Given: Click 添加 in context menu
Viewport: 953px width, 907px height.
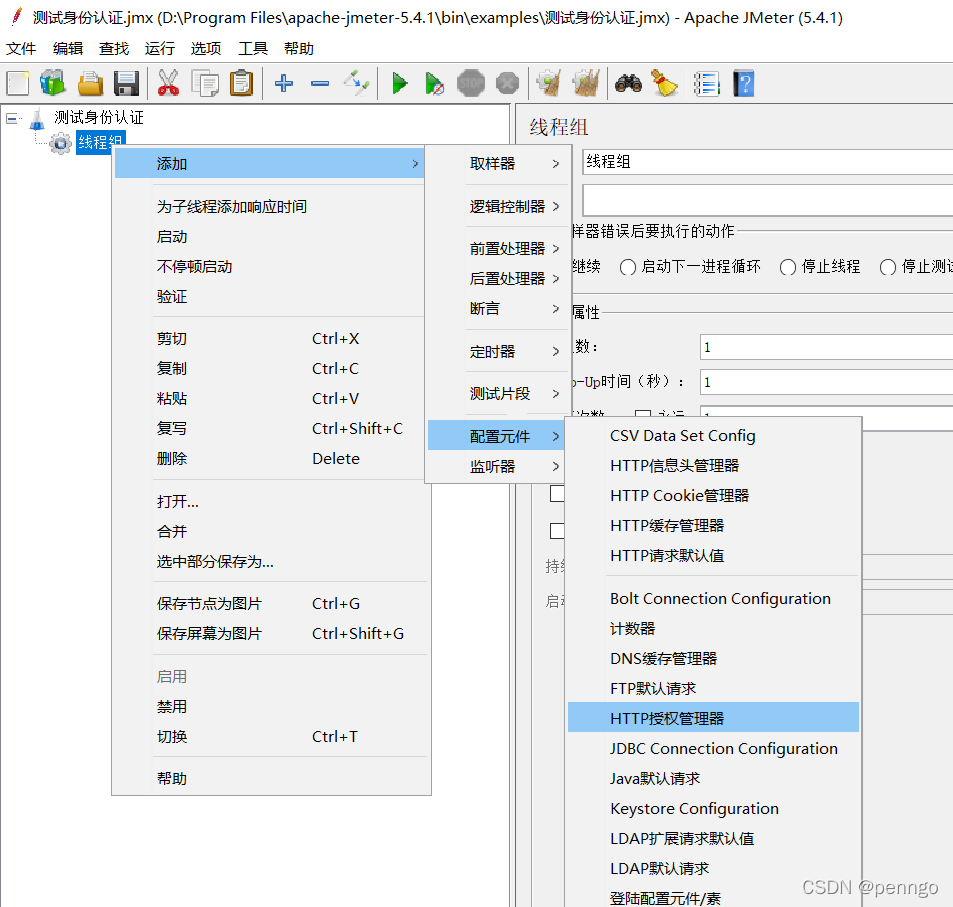Looking at the screenshot, I should tap(269, 164).
